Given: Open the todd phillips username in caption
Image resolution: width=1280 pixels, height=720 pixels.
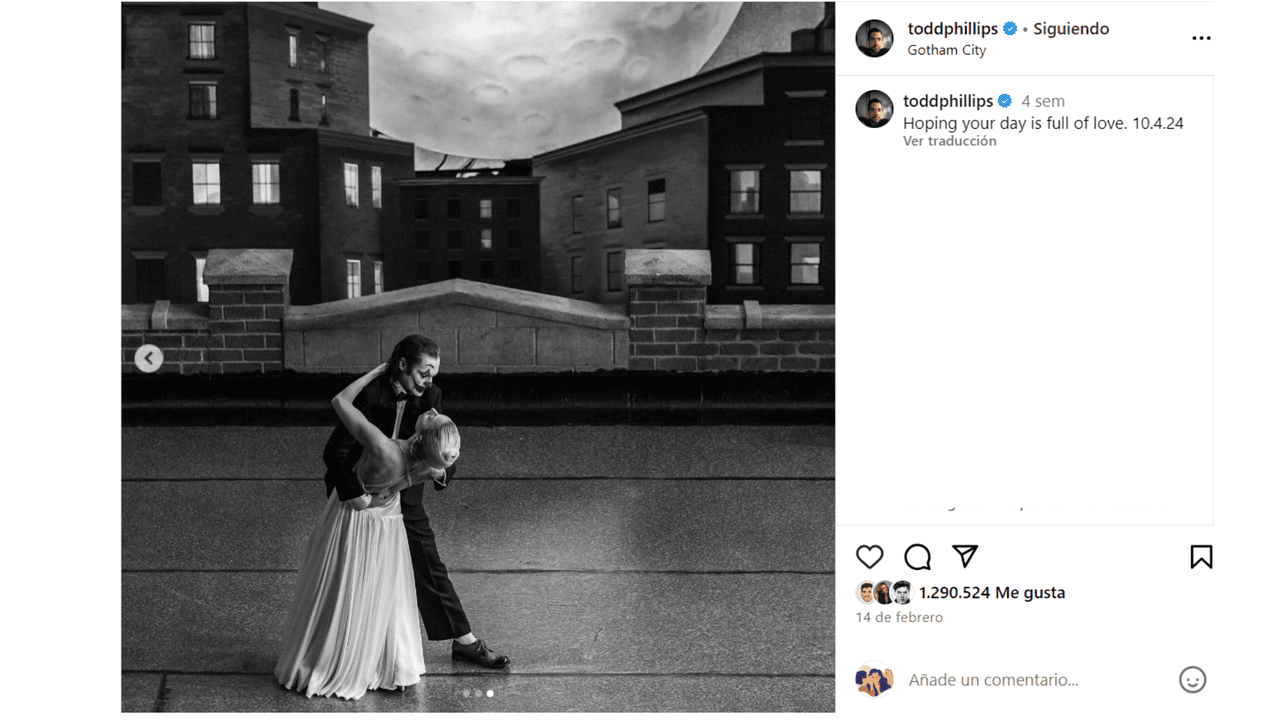Looking at the screenshot, I should (x=948, y=101).
